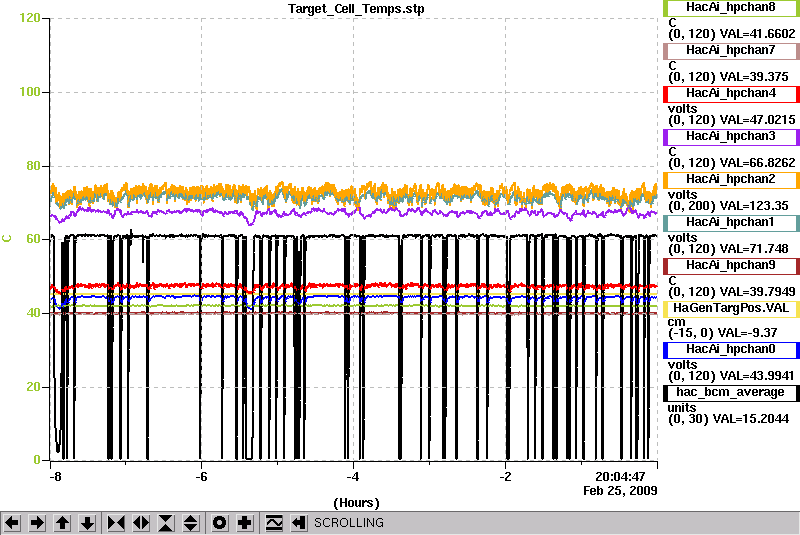Image resolution: width=800 pixels, height=535 pixels.
Task: Click the return-to-scrolling arrow icon
Action: tap(299, 523)
